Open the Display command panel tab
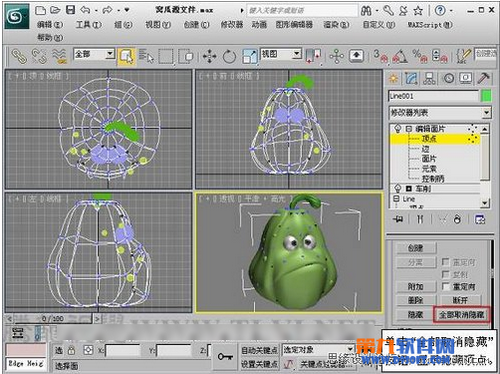Image resolution: width=500 pixels, height=374 pixels. [466, 78]
